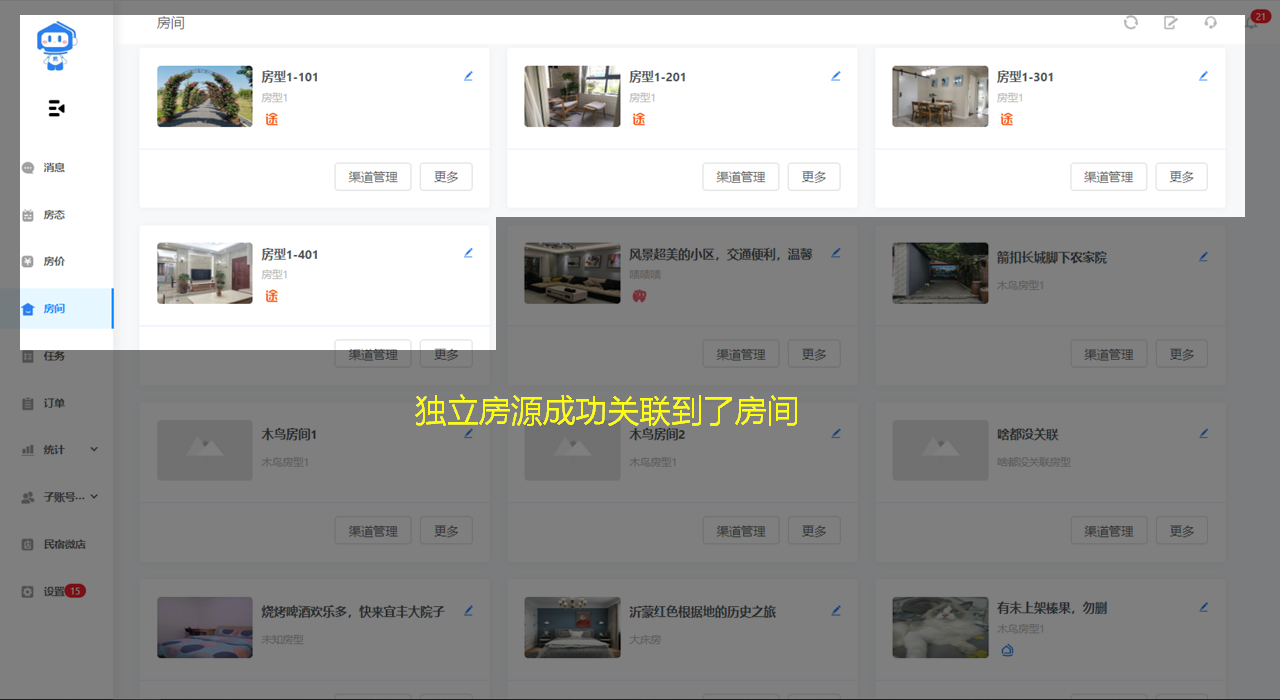Viewport: 1280px width, 700px height.
Task: Click the title 箭扣长城脚下农家院
Action: [1052, 257]
